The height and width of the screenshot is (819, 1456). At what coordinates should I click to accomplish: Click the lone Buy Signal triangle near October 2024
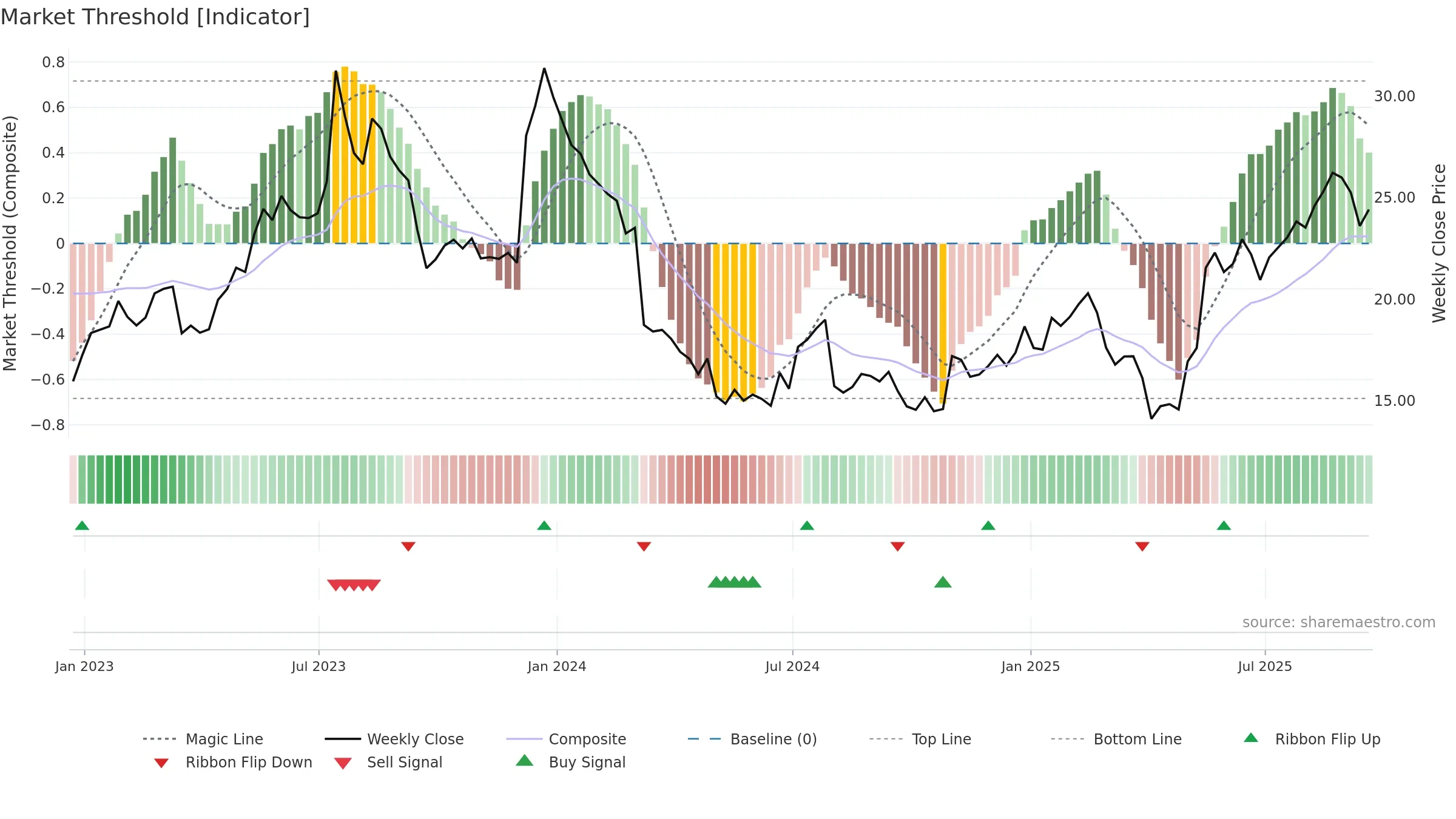pos(943,582)
